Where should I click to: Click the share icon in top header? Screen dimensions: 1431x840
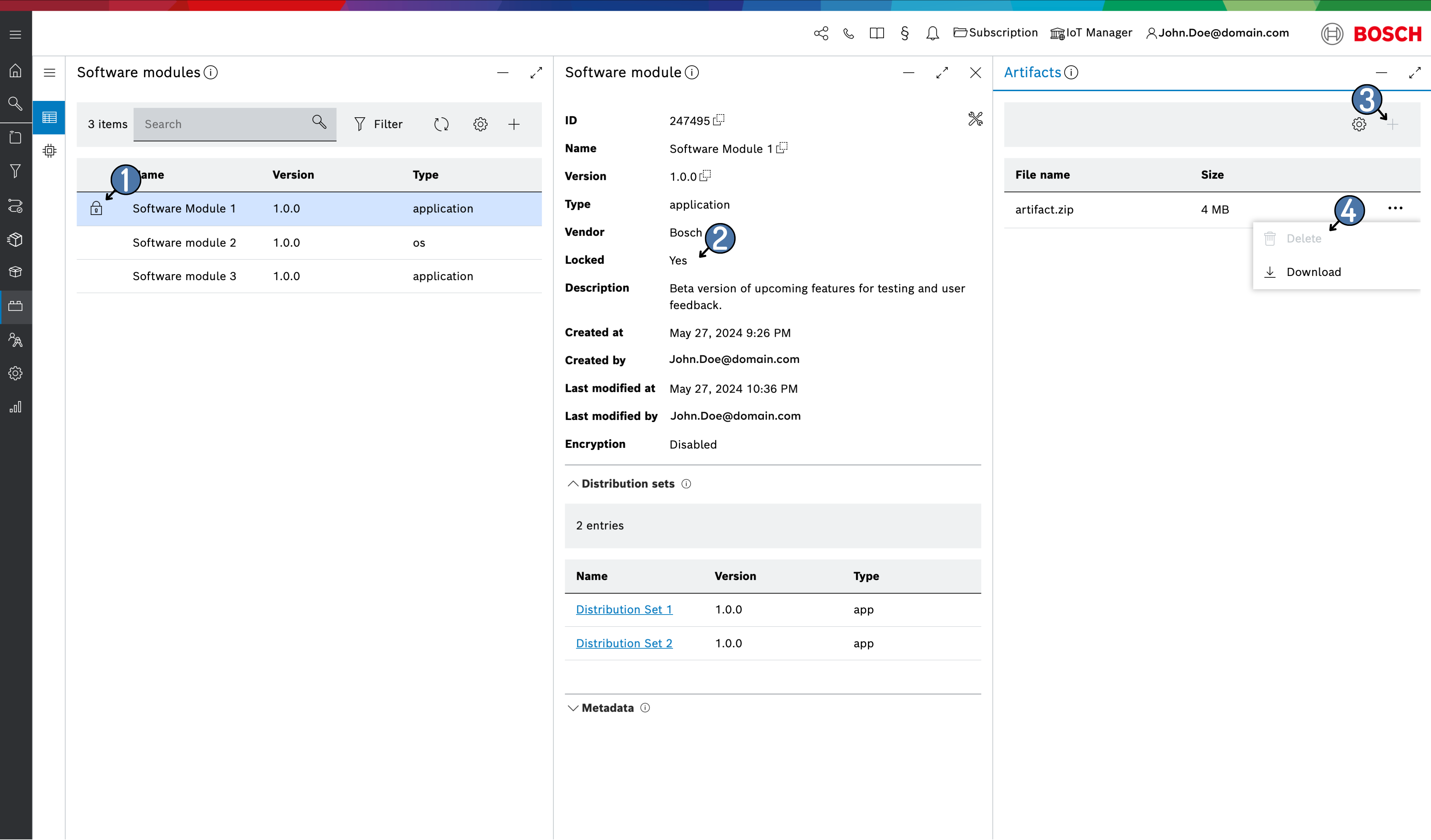pyautogui.click(x=821, y=33)
